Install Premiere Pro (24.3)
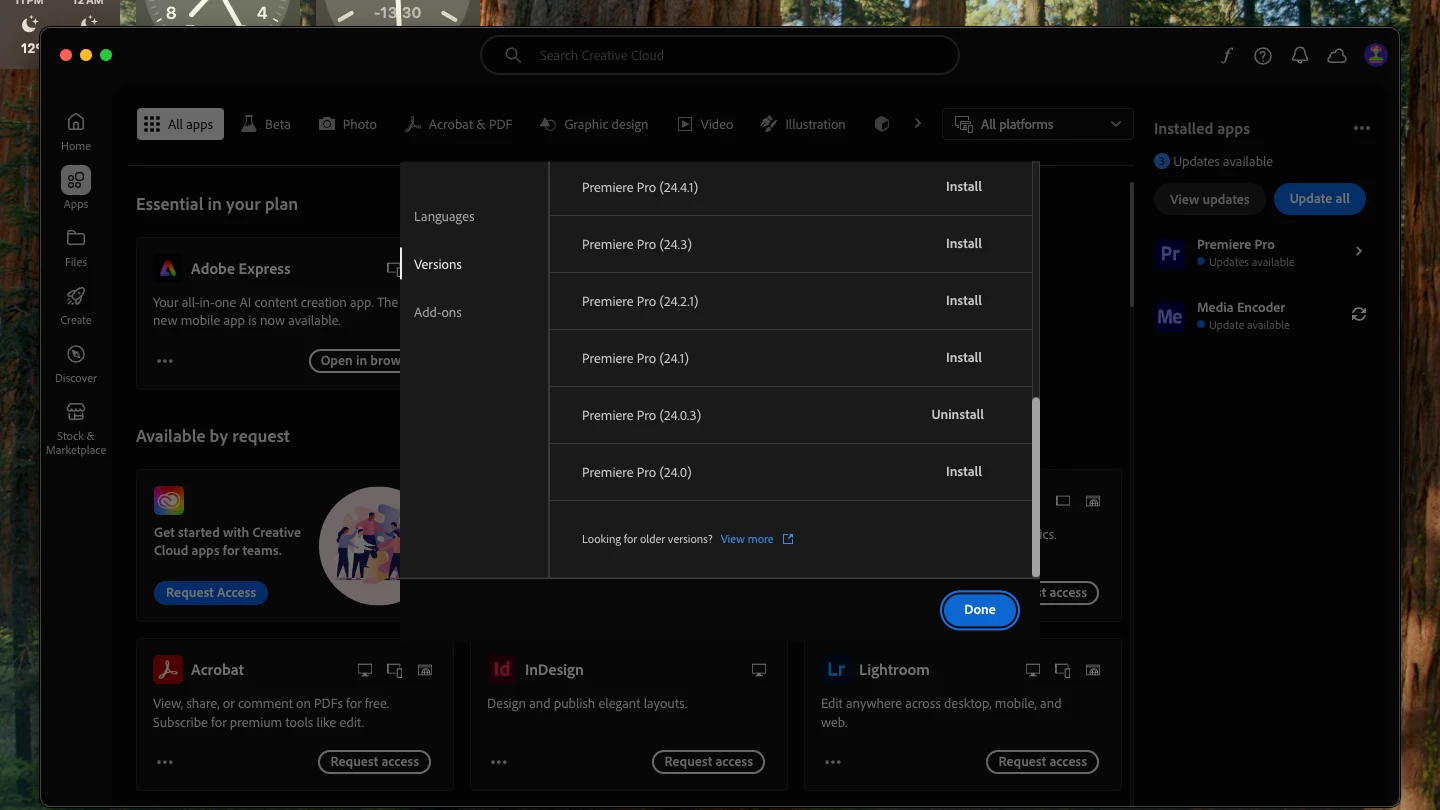The width and height of the screenshot is (1440, 810). pos(964,243)
